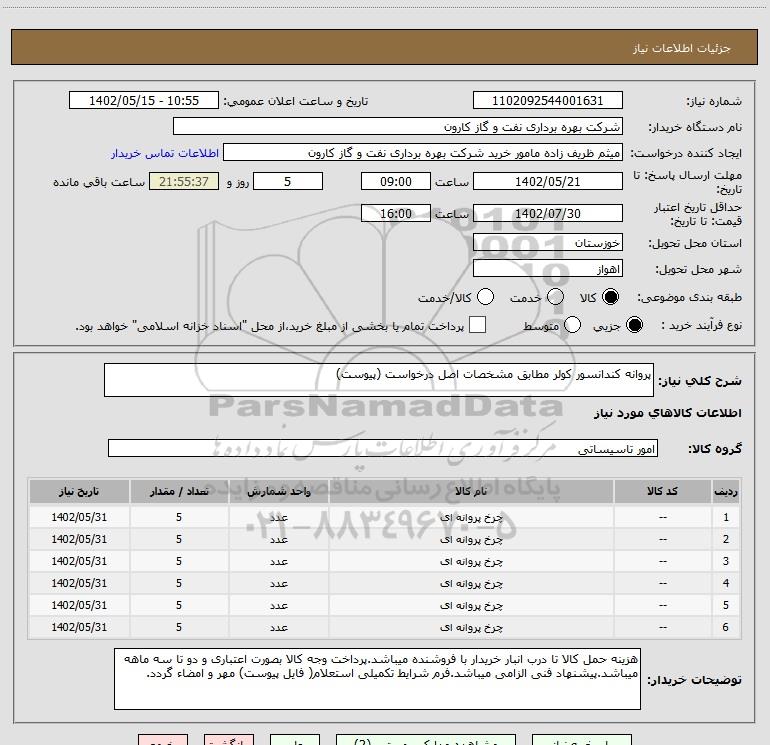This screenshot has height=745, width=770.
Task: Click the تعداد / مقدار column header
Action: (x=179, y=492)
